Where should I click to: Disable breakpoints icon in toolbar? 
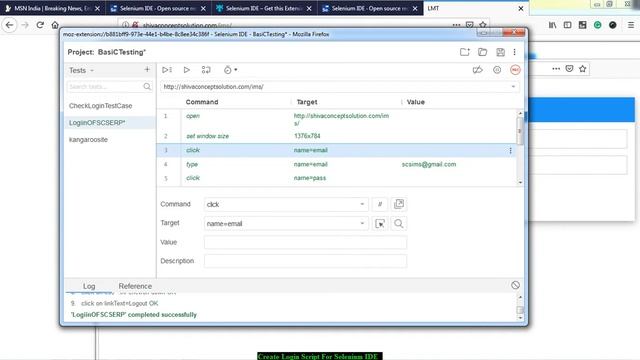click(x=478, y=70)
